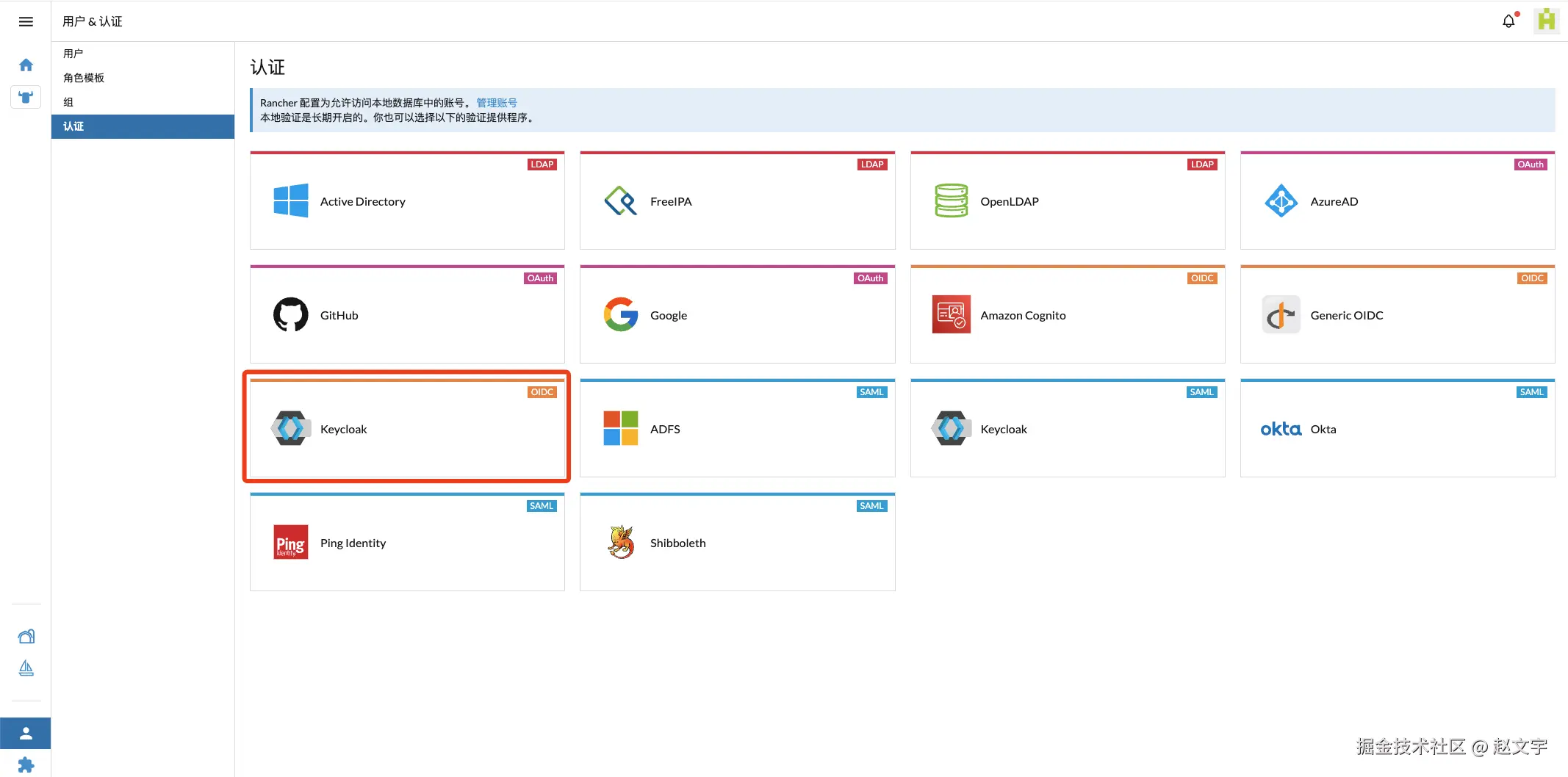Click the 用户 & 认证 header title
This screenshot has height=777, width=1568.
[x=93, y=21]
